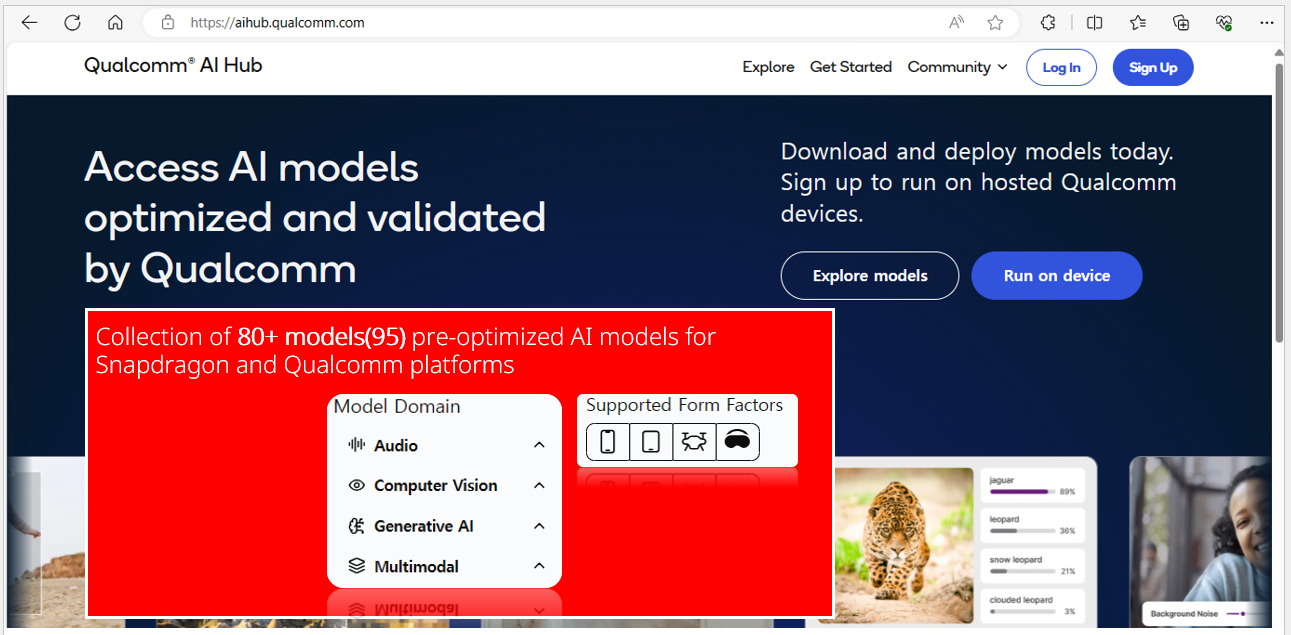Add this page to favorites star
Viewport: 1291px width, 635px height.
pos(995,22)
